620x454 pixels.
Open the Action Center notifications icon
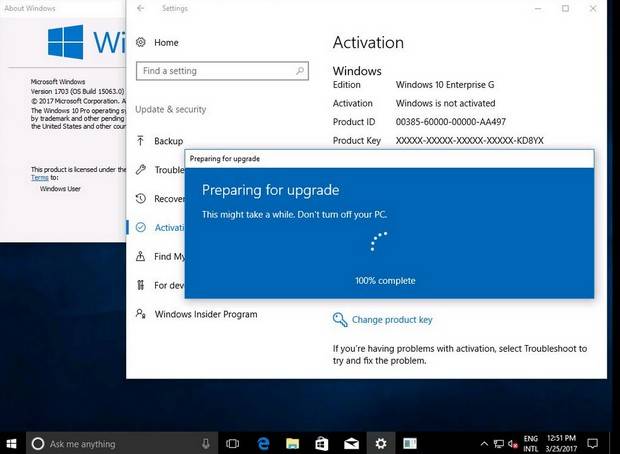coord(592,443)
